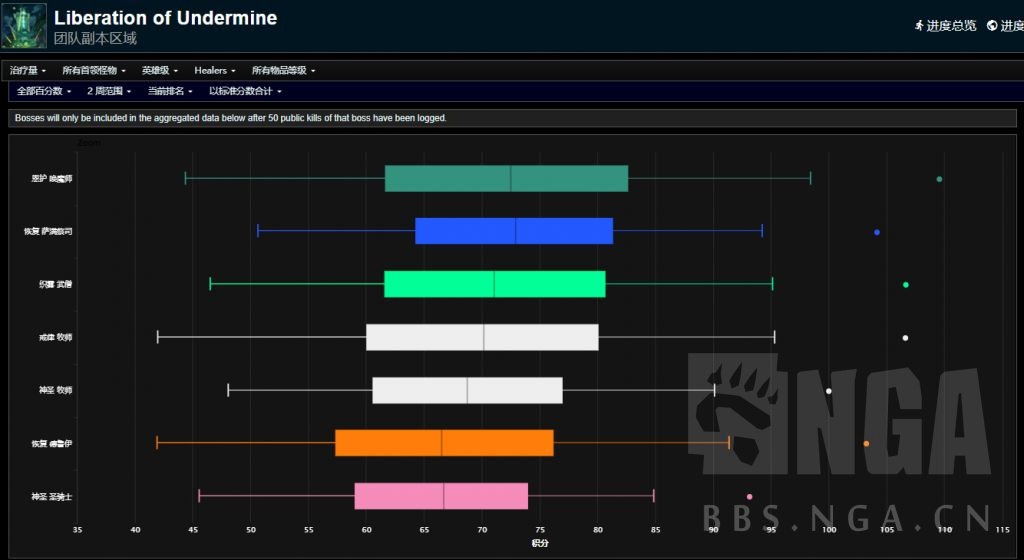Viewport: 1024px width, 560px height.
Task: Open the 所有物品等级 item level menu
Action: pos(283,71)
